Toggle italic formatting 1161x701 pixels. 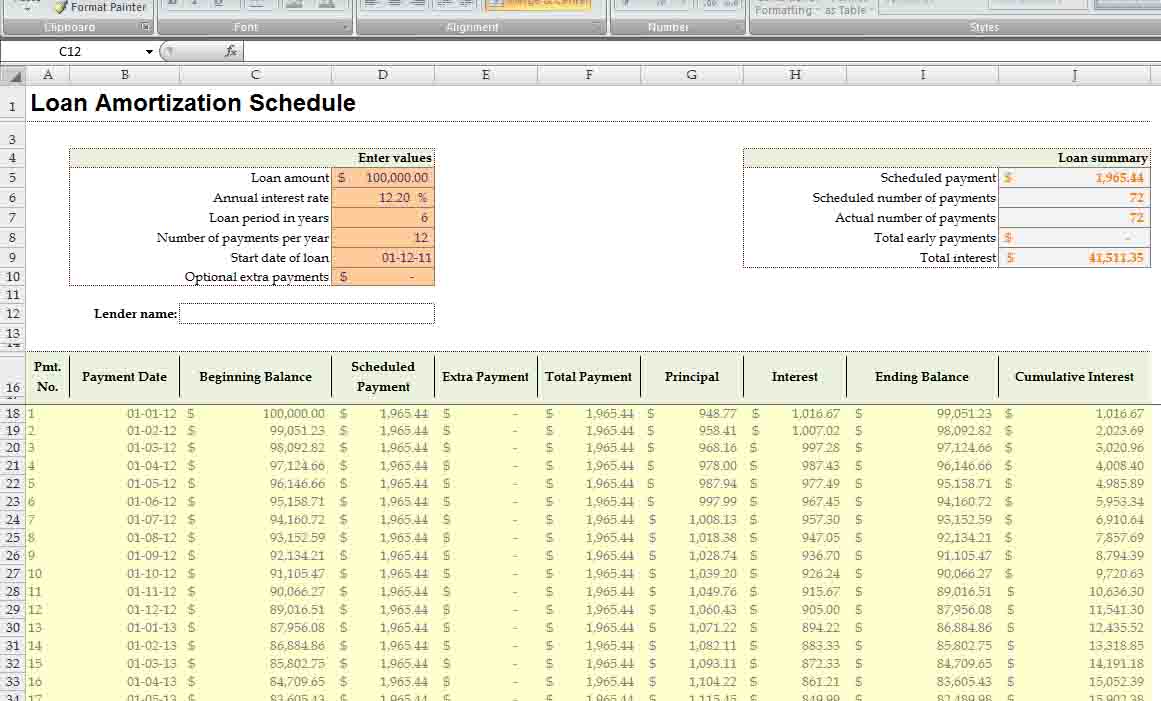(x=194, y=4)
